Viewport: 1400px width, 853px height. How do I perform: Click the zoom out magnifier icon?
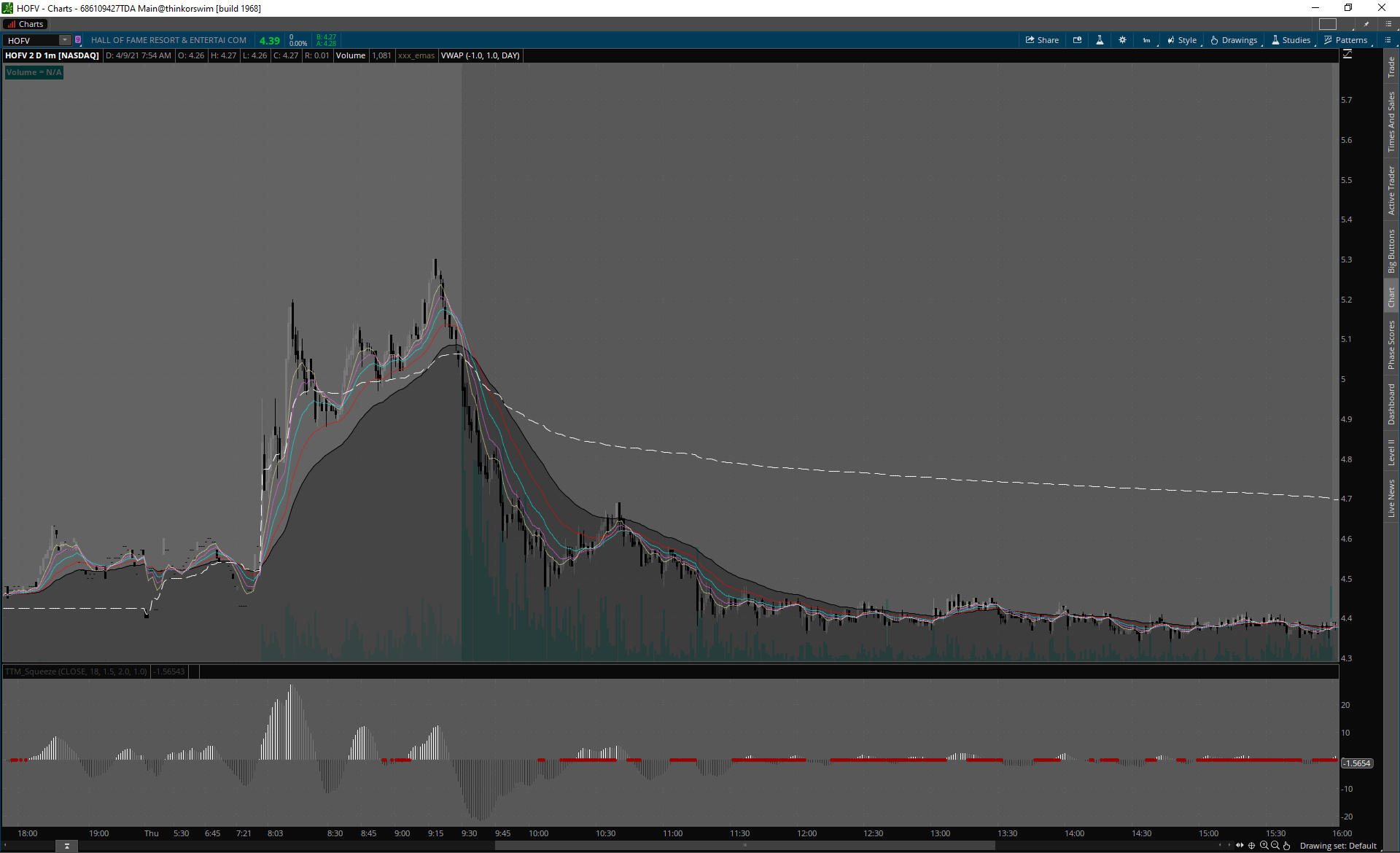pos(1275,846)
